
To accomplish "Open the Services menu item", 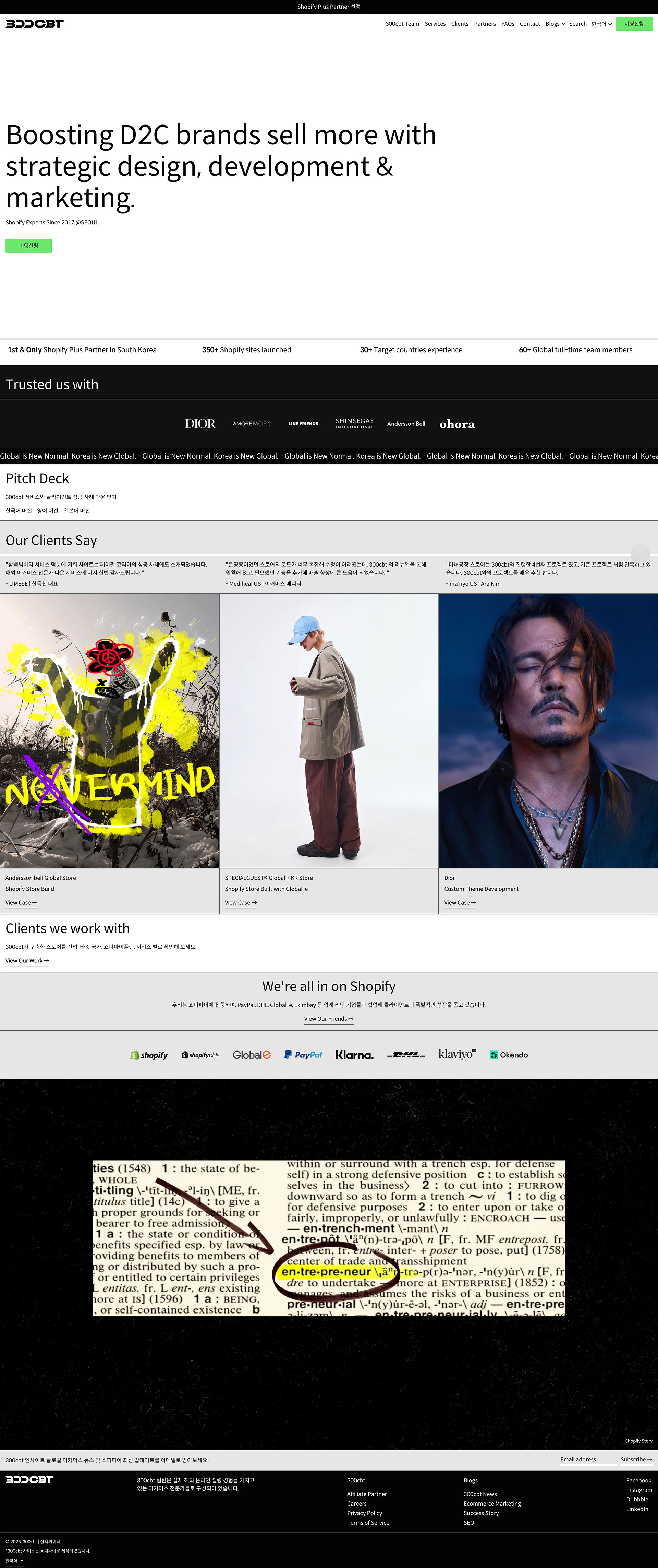I will click(435, 24).
